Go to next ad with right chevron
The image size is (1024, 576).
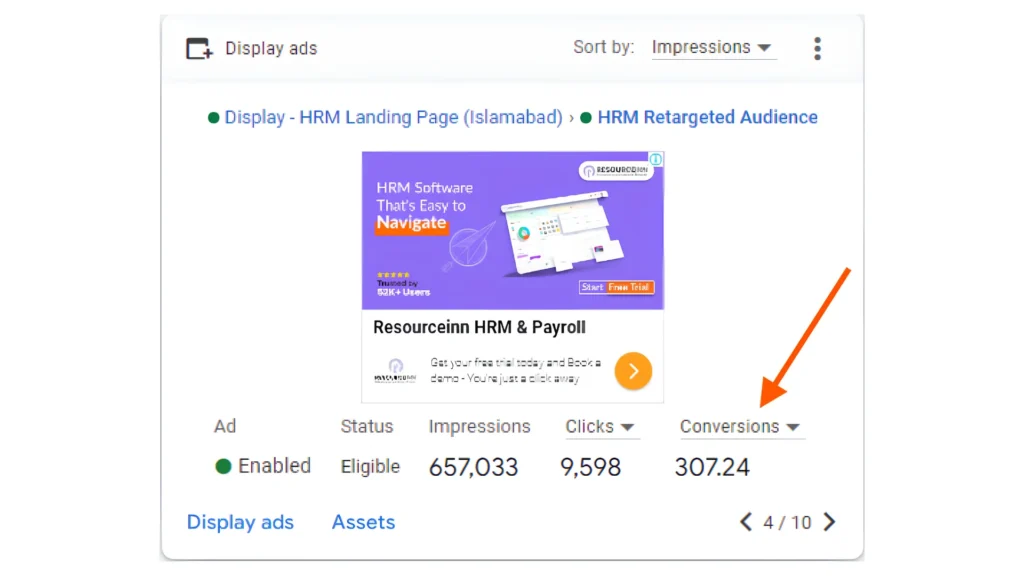tap(829, 522)
